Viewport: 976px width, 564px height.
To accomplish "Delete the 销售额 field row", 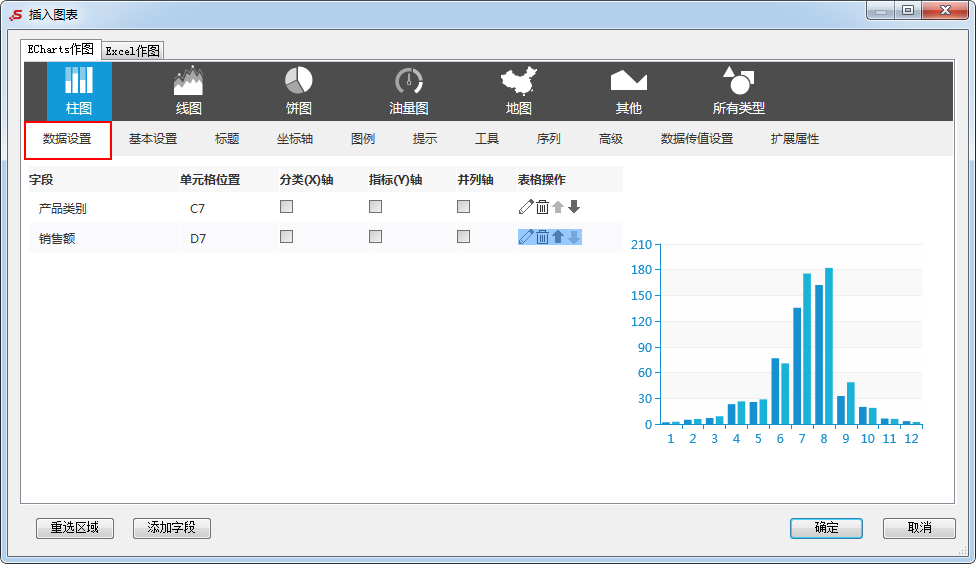I will coord(542,237).
